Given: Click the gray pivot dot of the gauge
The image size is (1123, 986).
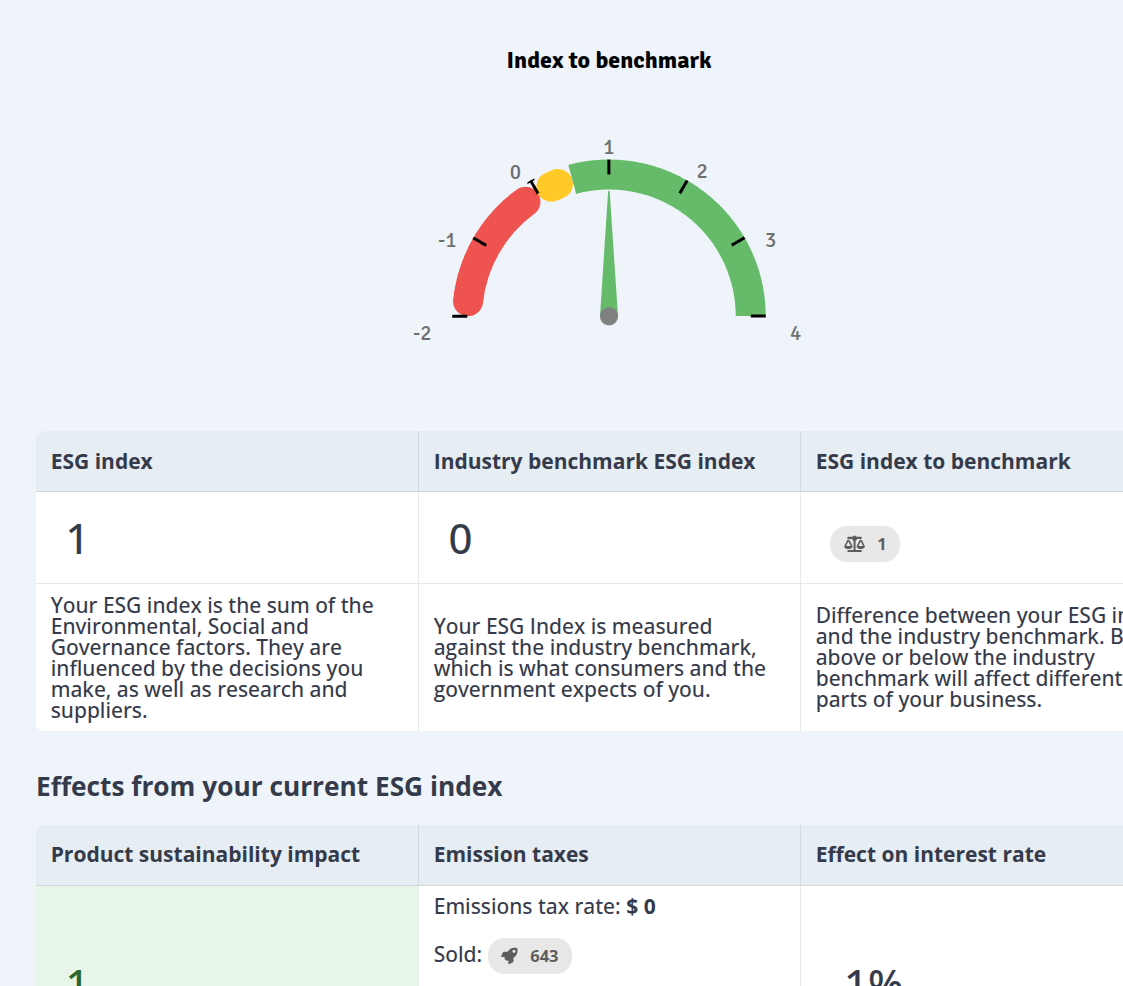Looking at the screenshot, I should tap(609, 316).
